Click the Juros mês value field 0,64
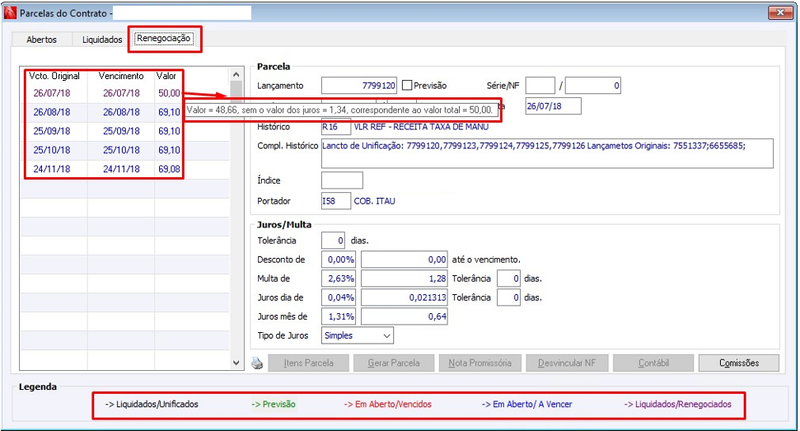Screen dimensions: 800x431 click(x=404, y=316)
